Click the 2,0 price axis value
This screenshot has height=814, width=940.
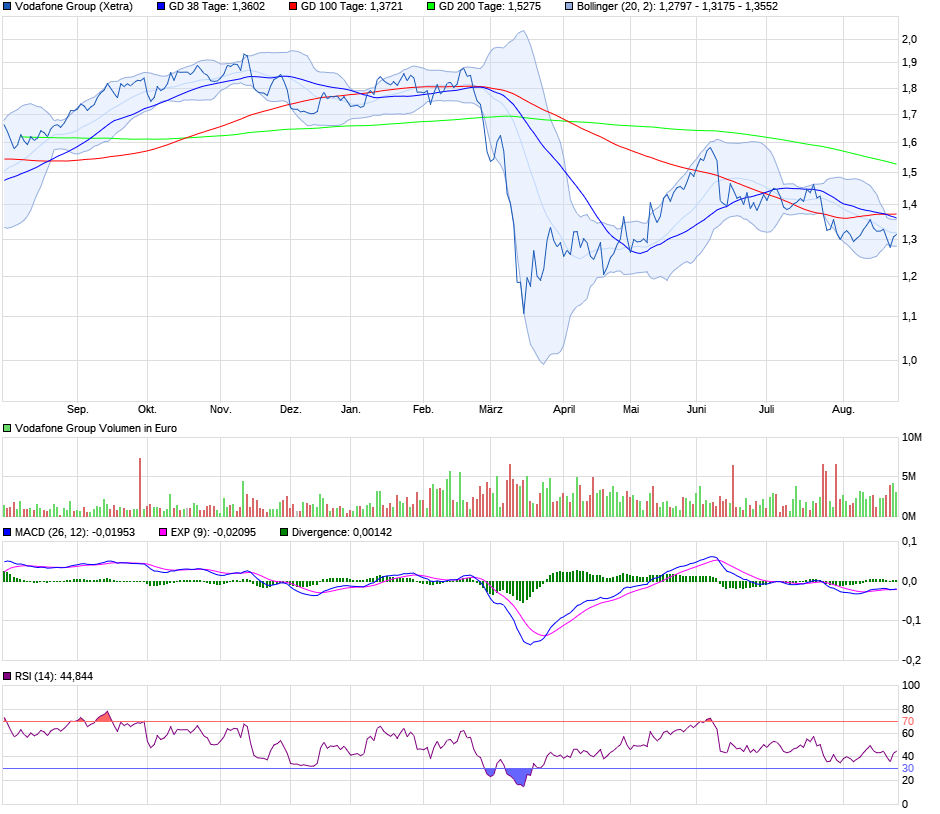[909, 40]
